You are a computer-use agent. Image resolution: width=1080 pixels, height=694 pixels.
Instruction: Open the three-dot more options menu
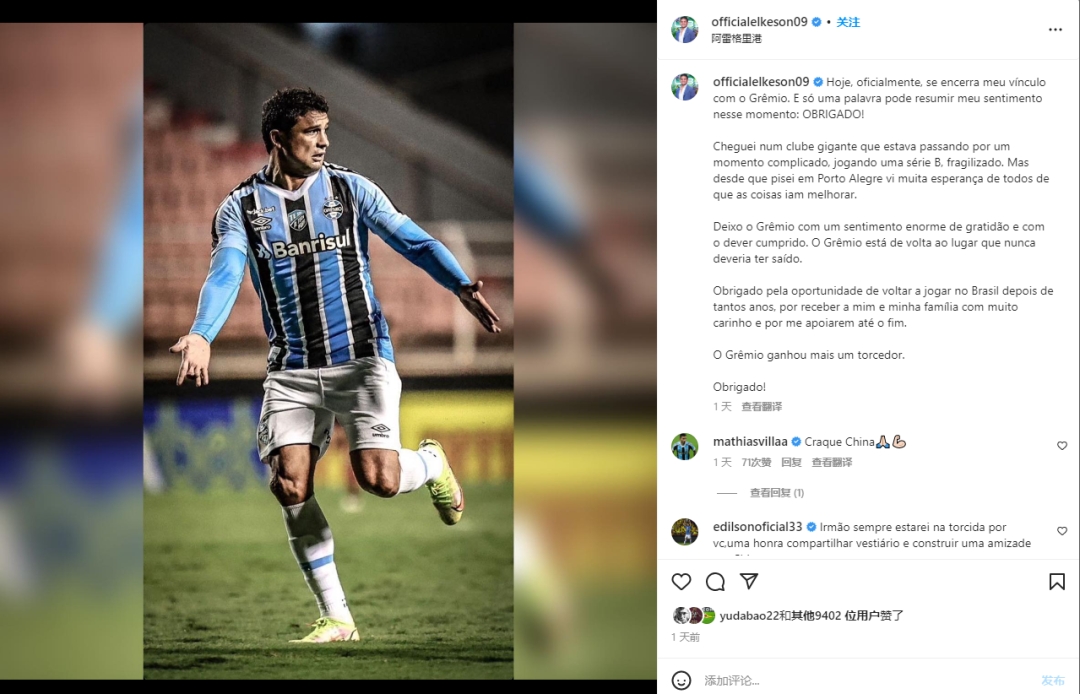[1055, 30]
